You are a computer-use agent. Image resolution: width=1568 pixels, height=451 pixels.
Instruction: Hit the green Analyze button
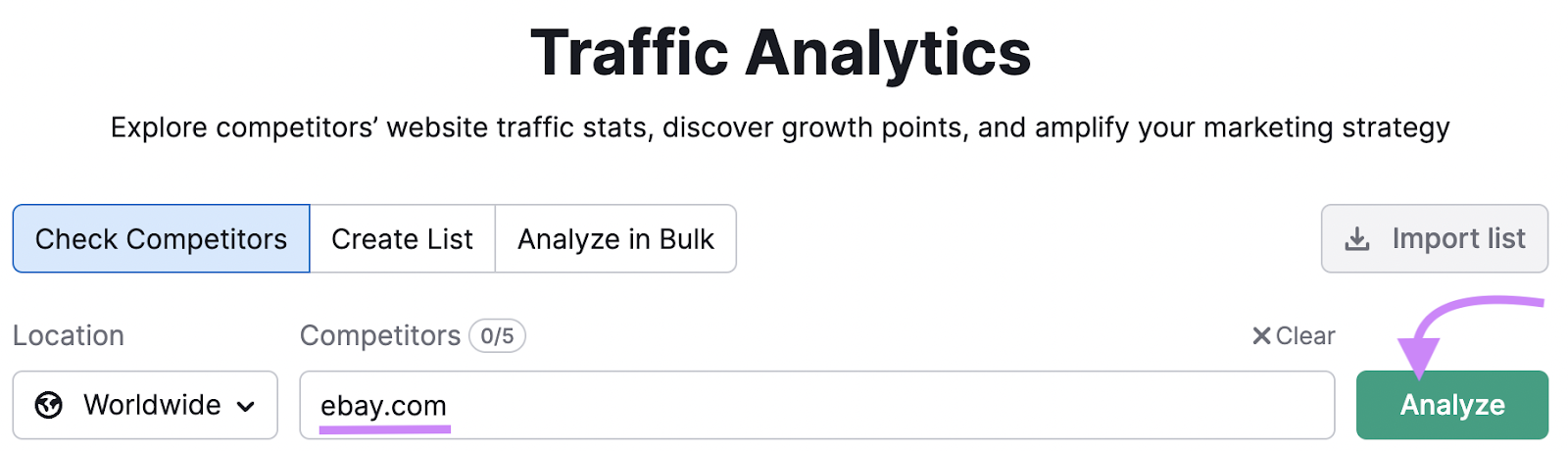point(1452,405)
